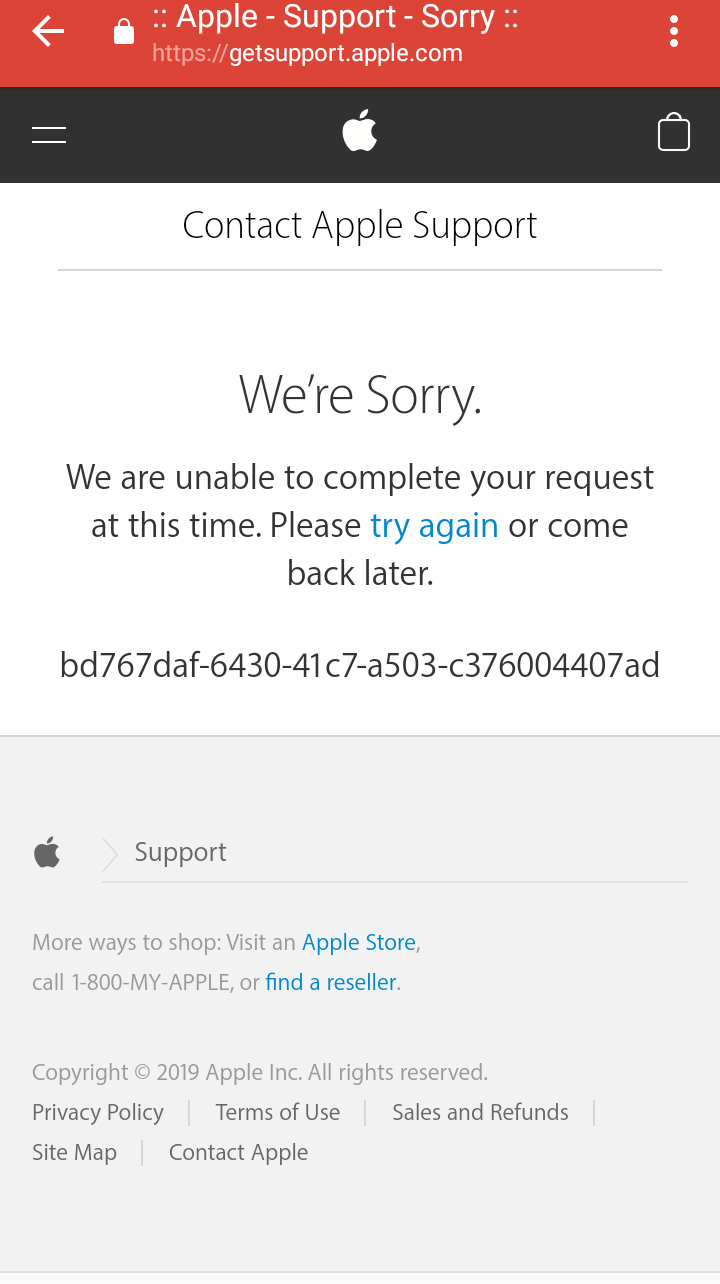Tap the browser back arrow

pos(47,33)
